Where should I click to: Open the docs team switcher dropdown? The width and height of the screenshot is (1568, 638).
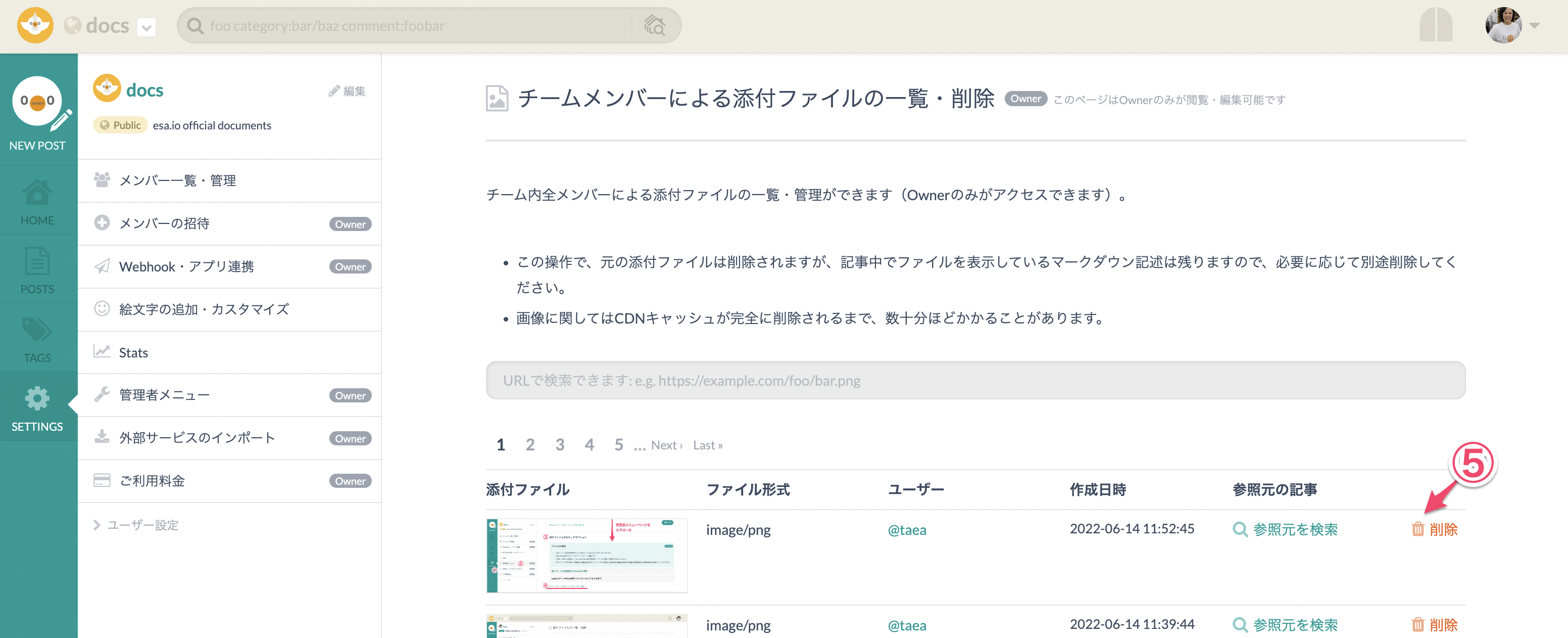point(146,27)
